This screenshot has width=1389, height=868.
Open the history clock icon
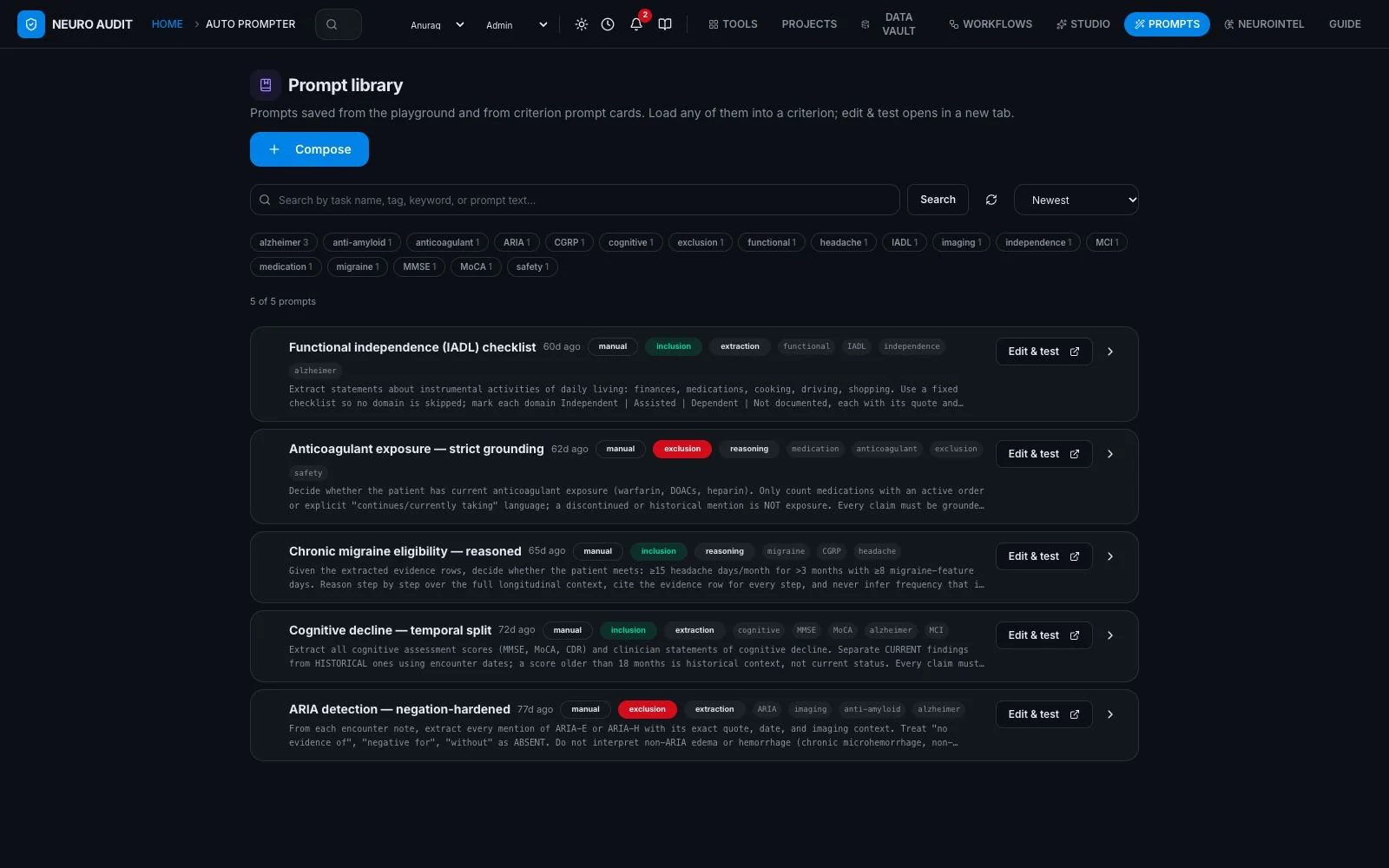click(x=608, y=24)
